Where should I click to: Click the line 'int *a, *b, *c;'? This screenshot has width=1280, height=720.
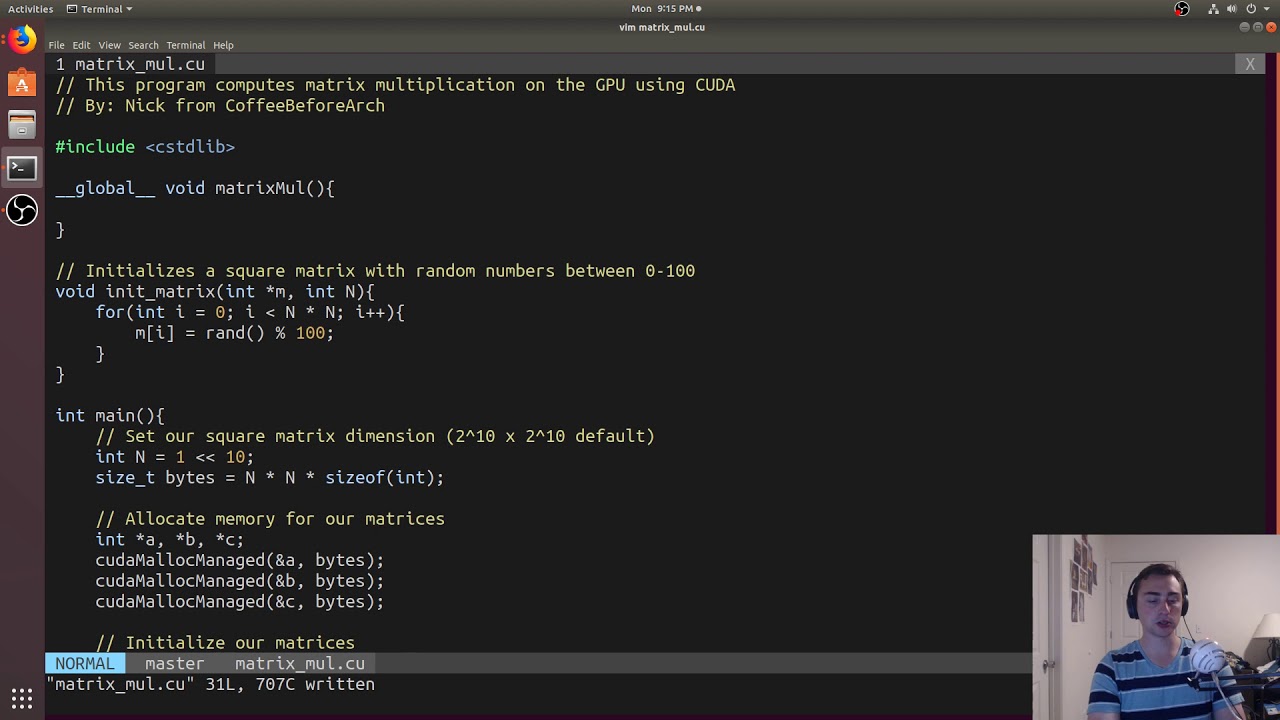pyautogui.click(x=170, y=539)
